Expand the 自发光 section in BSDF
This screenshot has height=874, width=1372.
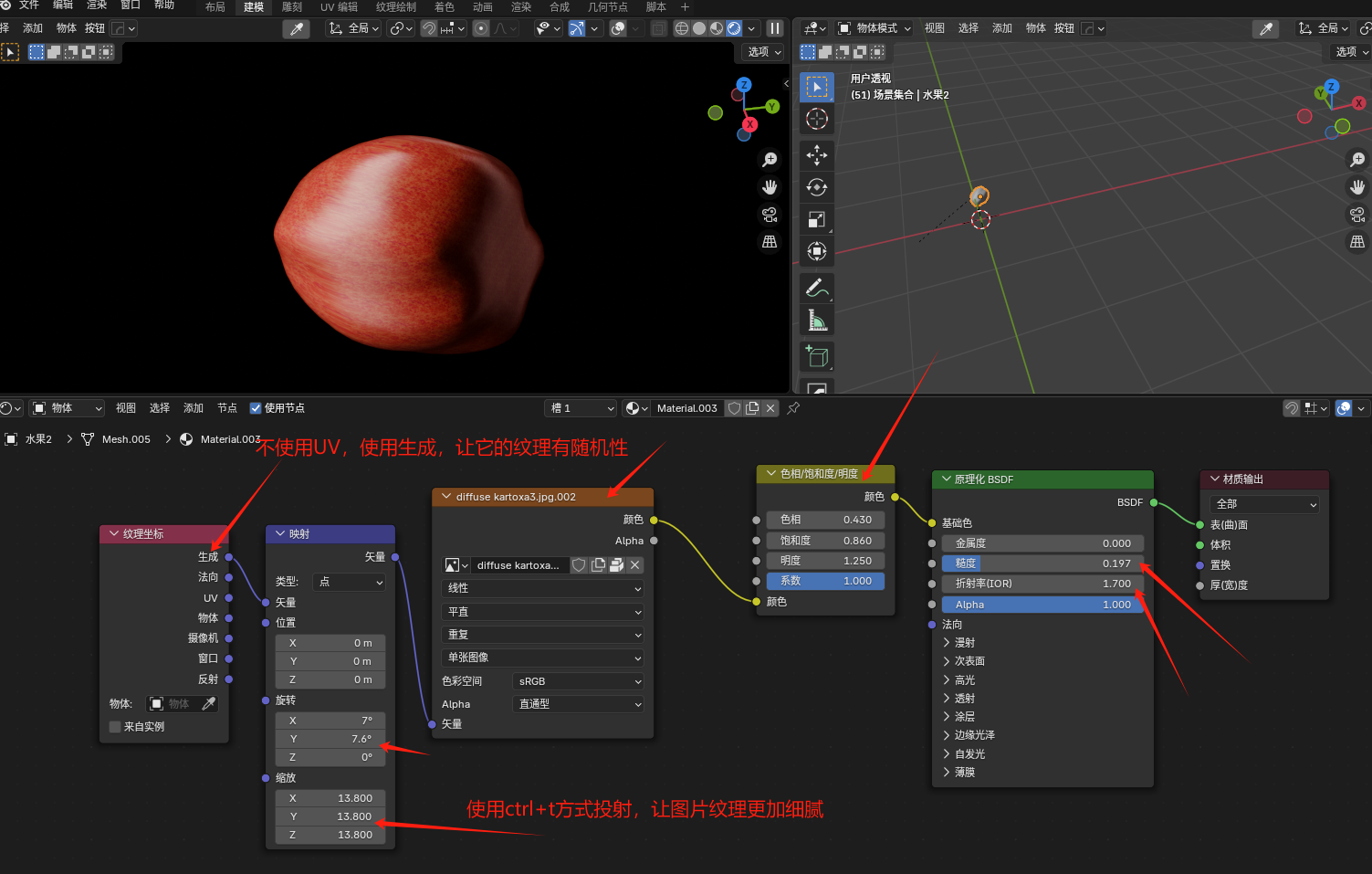tap(947, 754)
